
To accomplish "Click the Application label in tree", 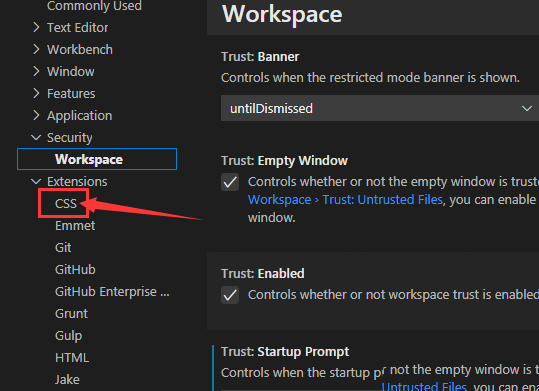I will [79, 116].
